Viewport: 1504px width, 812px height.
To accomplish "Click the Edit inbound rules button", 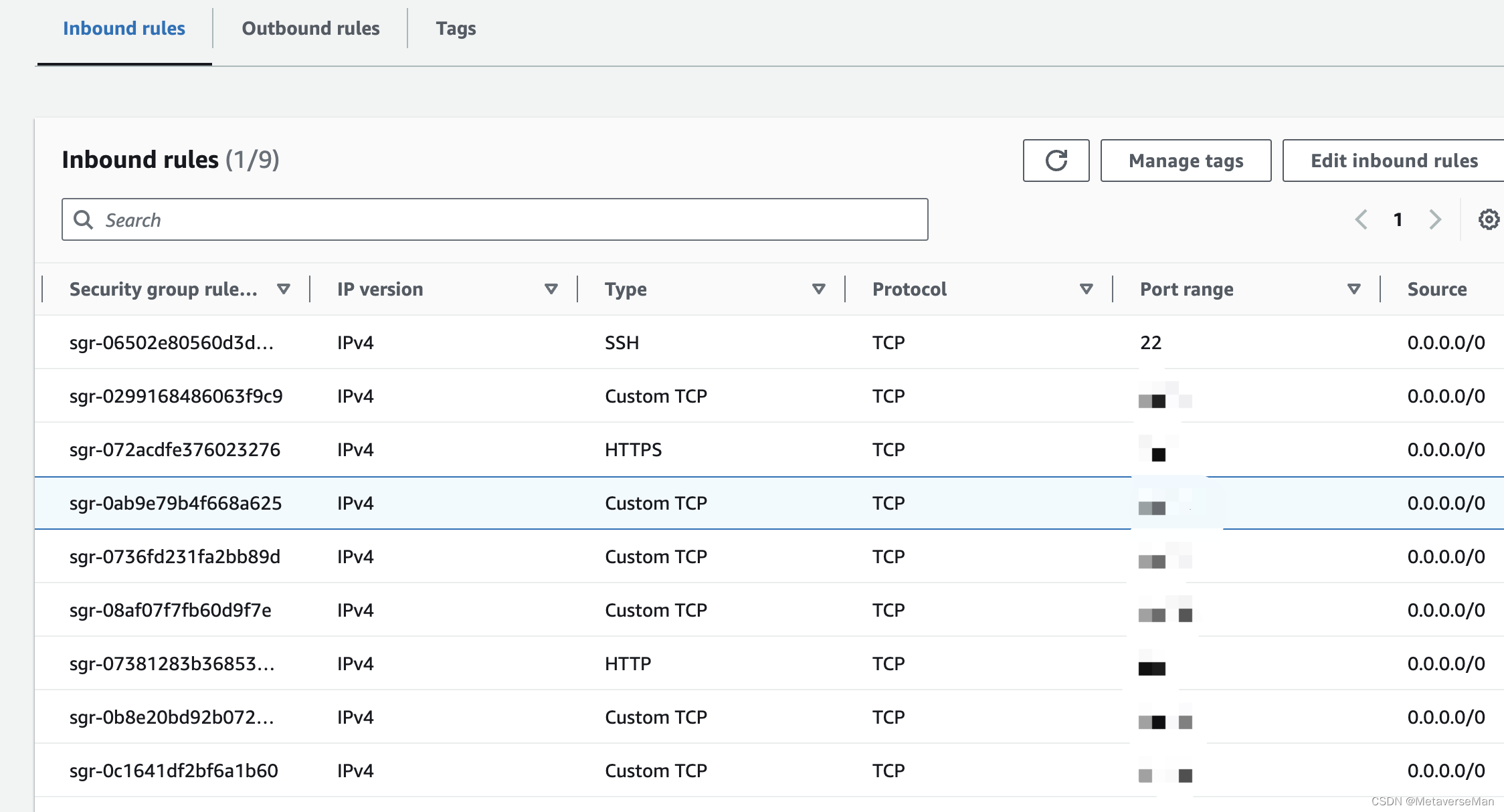I will (x=1393, y=160).
